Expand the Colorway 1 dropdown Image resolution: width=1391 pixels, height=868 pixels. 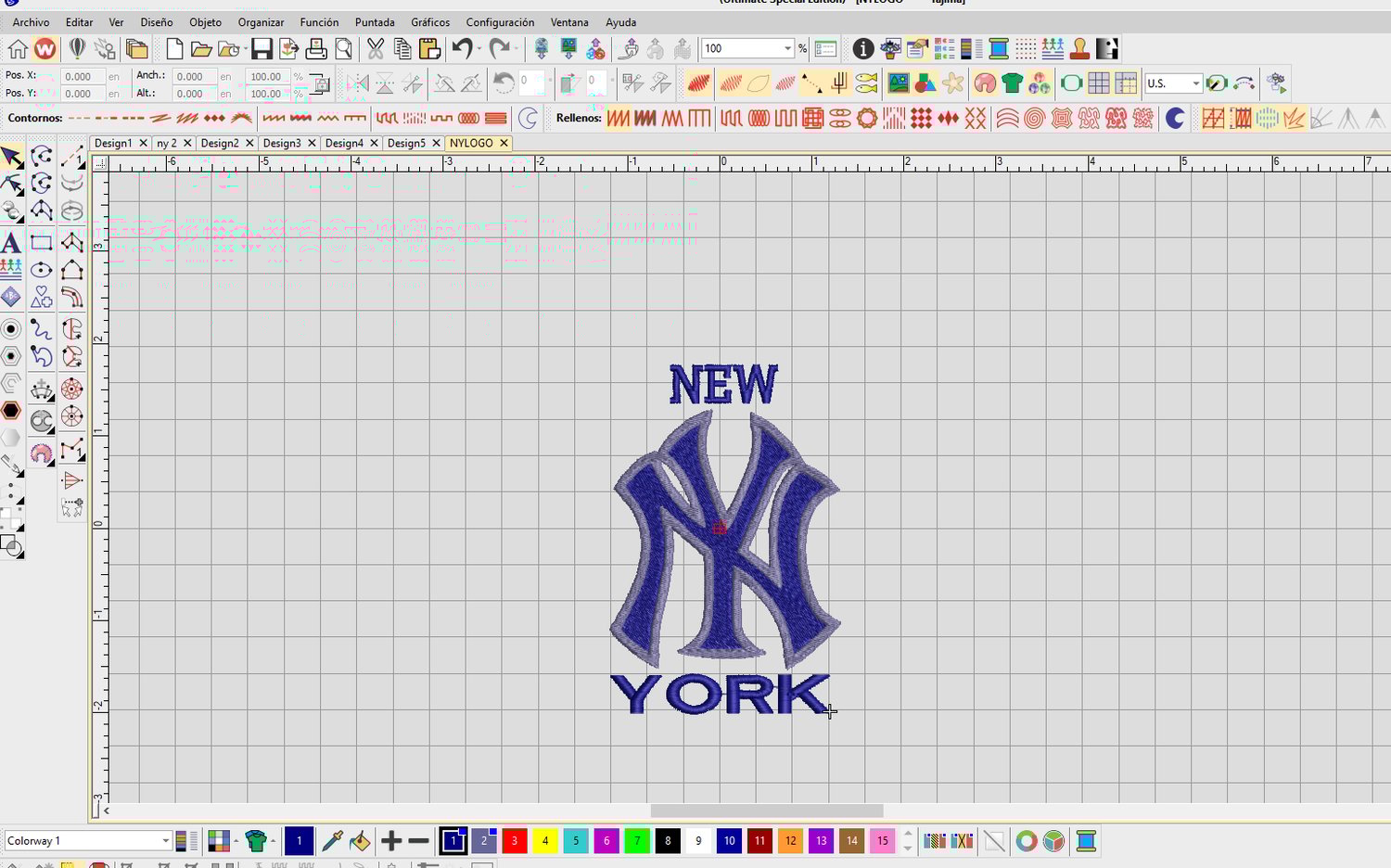click(x=165, y=841)
